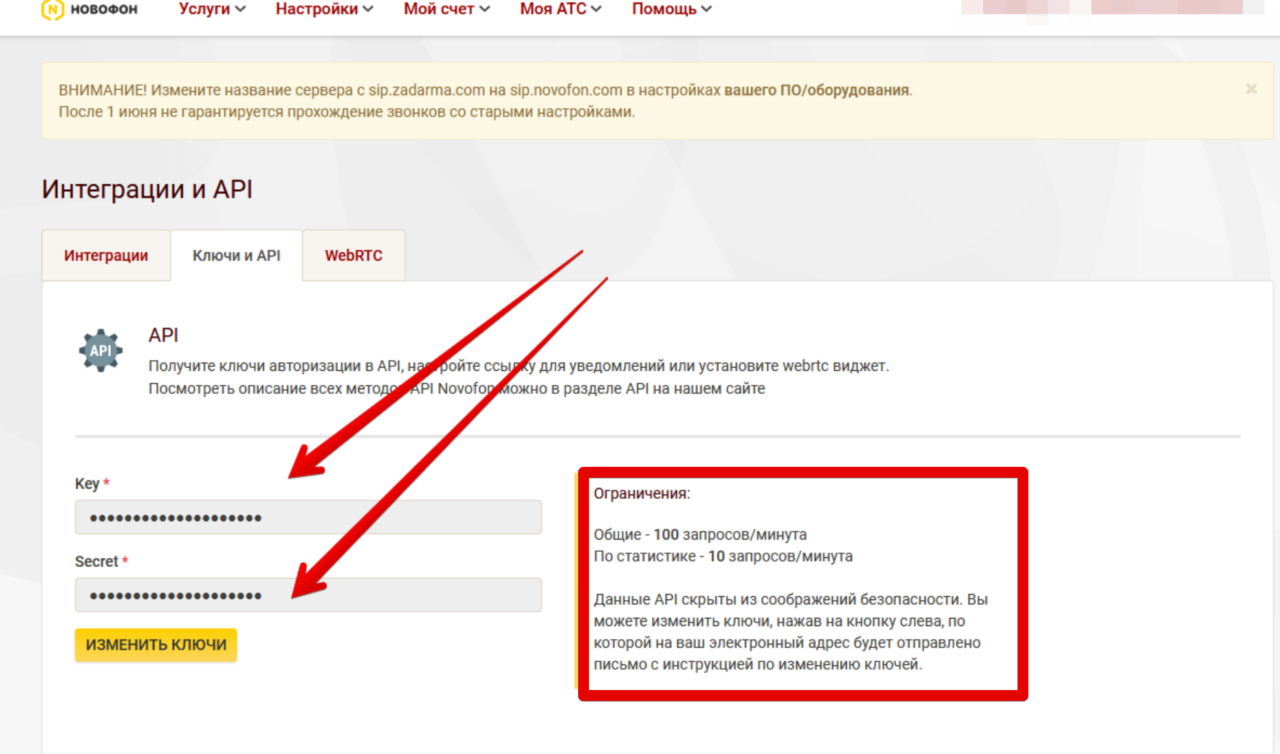
Task: Focus the Key input field
Action: point(308,517)
